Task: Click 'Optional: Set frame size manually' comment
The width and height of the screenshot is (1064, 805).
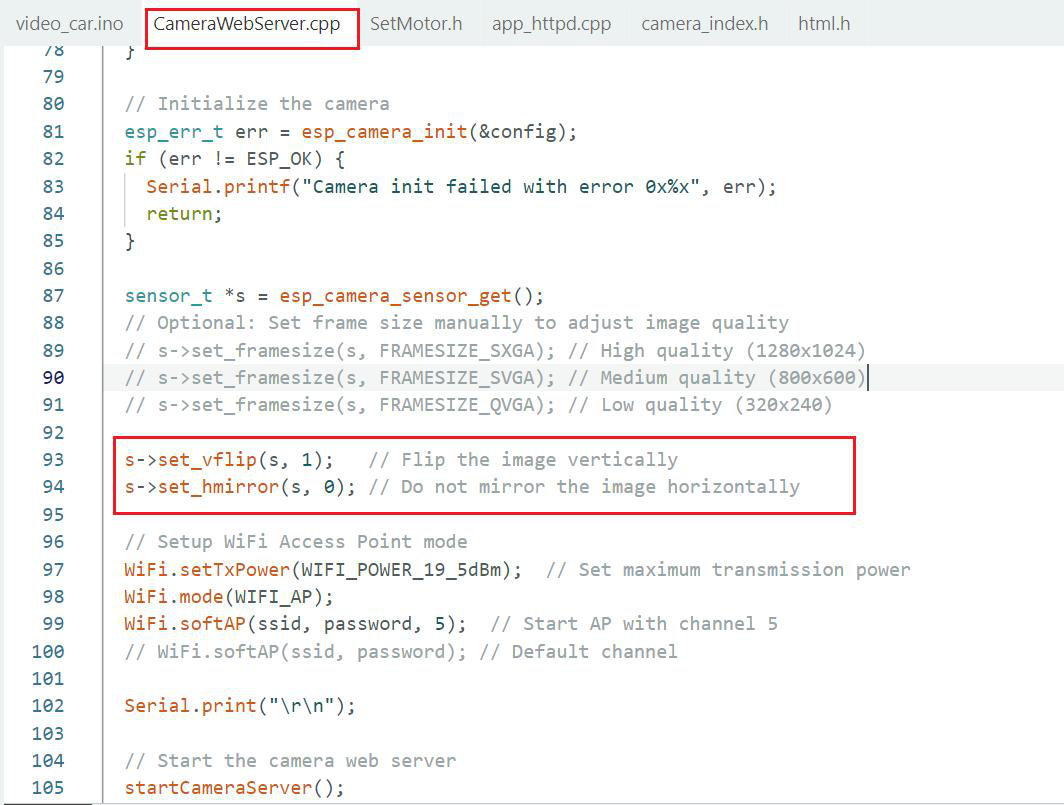Action: click(x=457, y=323)
